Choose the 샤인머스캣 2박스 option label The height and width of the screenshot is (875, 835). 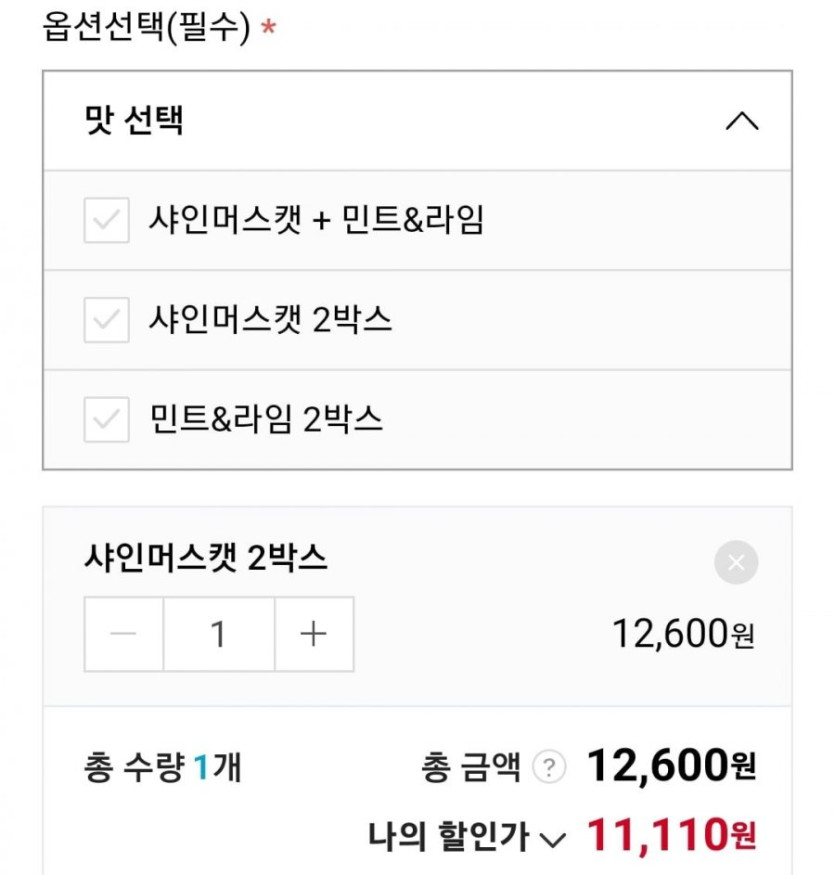[x=270, y=320]
